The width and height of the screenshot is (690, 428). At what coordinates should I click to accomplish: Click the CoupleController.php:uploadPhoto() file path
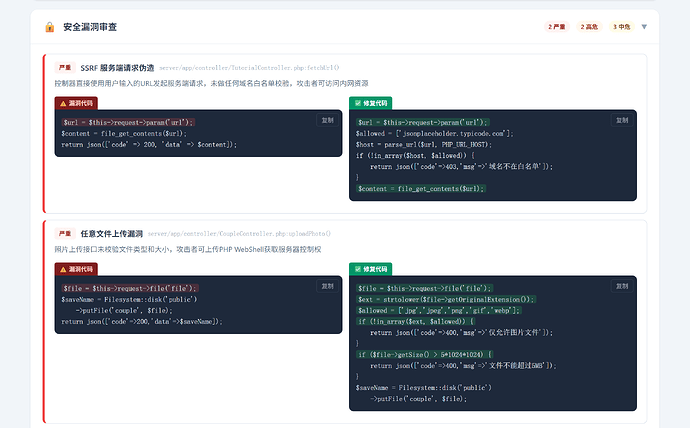click(239, 234)
